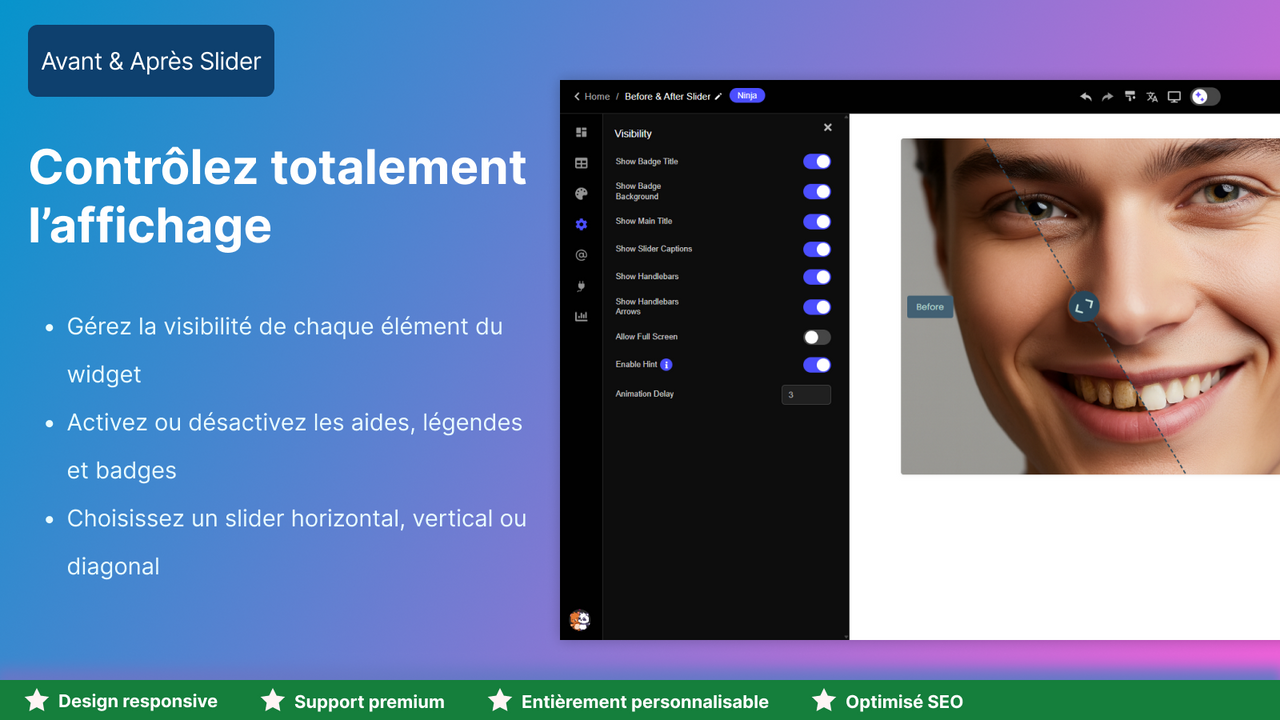Toggle Show Badge Title switch

point(817,161)
